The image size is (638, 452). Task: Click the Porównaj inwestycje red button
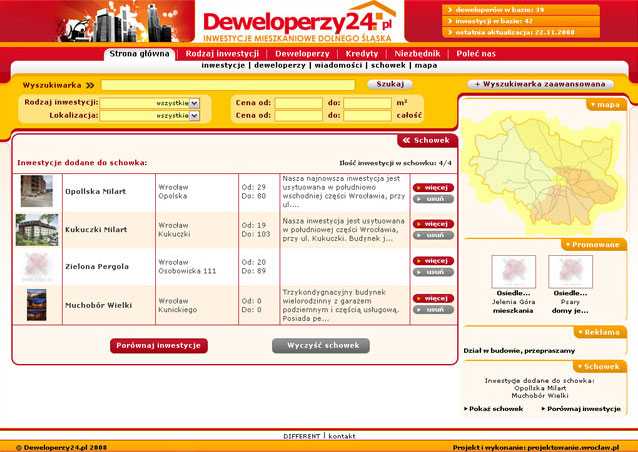pos(159,346)
